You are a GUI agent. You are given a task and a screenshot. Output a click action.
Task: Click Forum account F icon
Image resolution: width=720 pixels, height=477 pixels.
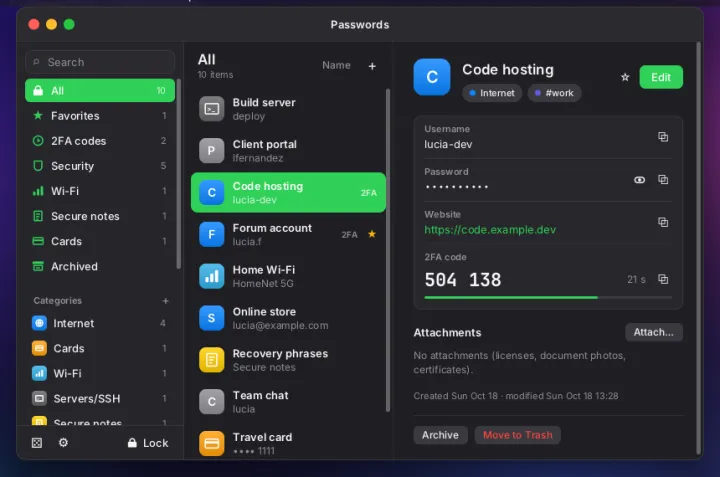coord(212,234)
